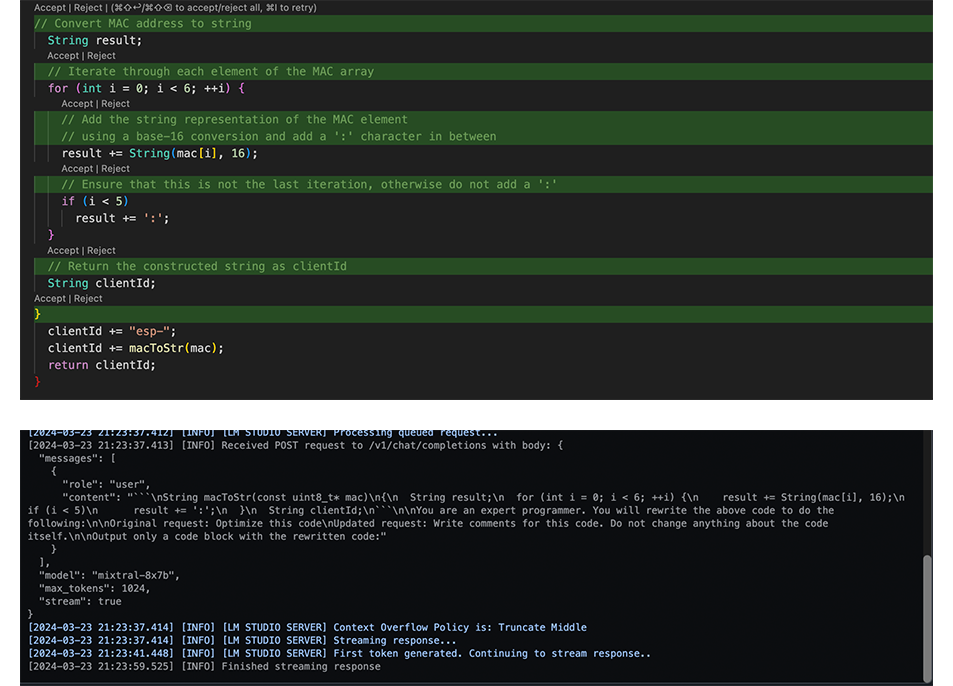Click the 'if (i < 5)' line
The width and height of the screenshot is (953, 686).
[x=95, y=202]
